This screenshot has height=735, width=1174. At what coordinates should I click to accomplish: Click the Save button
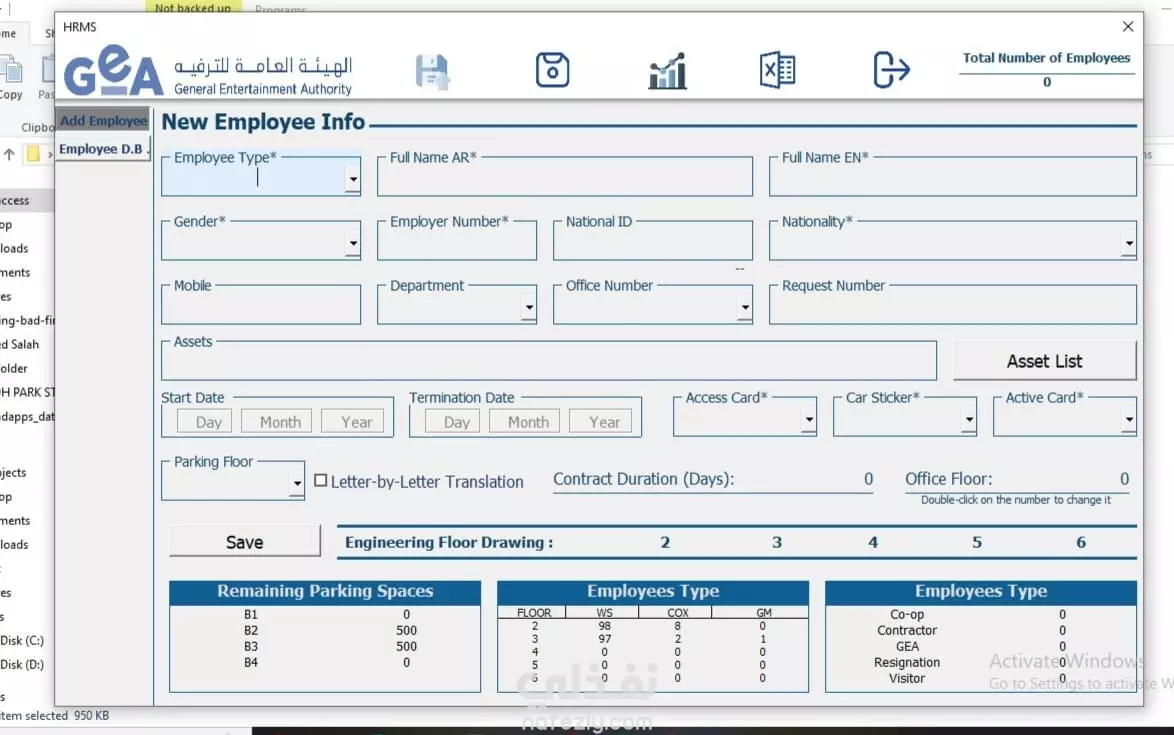[x=245, y=542]
